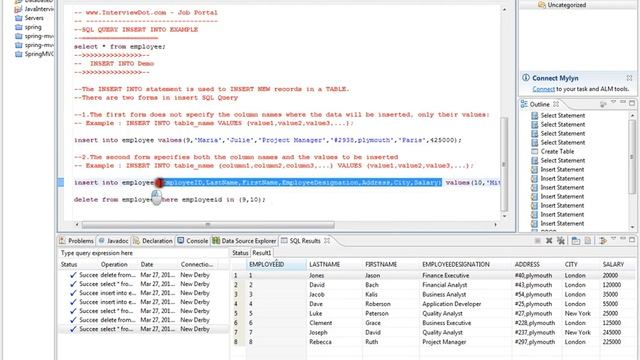Click the EMPLOYEEDESIGNATION column header
The height and width of the screenshot is (360, 640).
[465, 264]
